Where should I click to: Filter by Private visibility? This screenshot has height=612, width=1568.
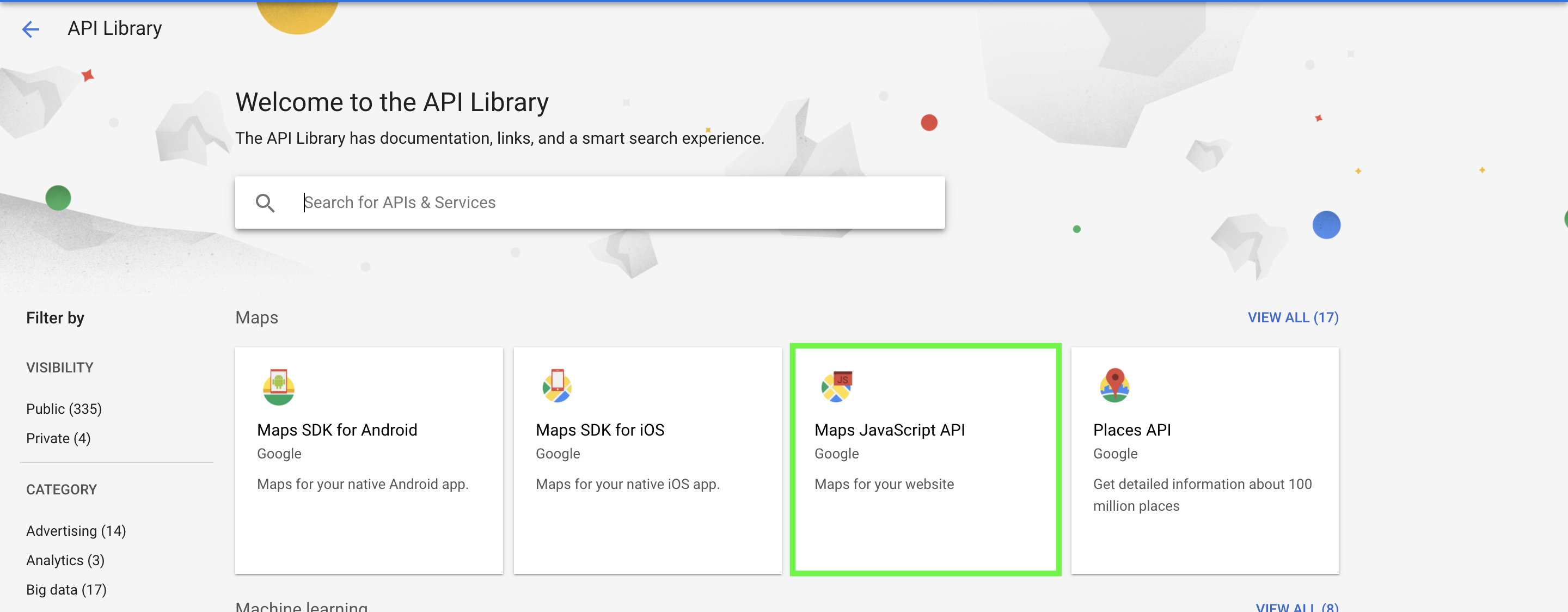pyautogui.click(x=58, y=438)
